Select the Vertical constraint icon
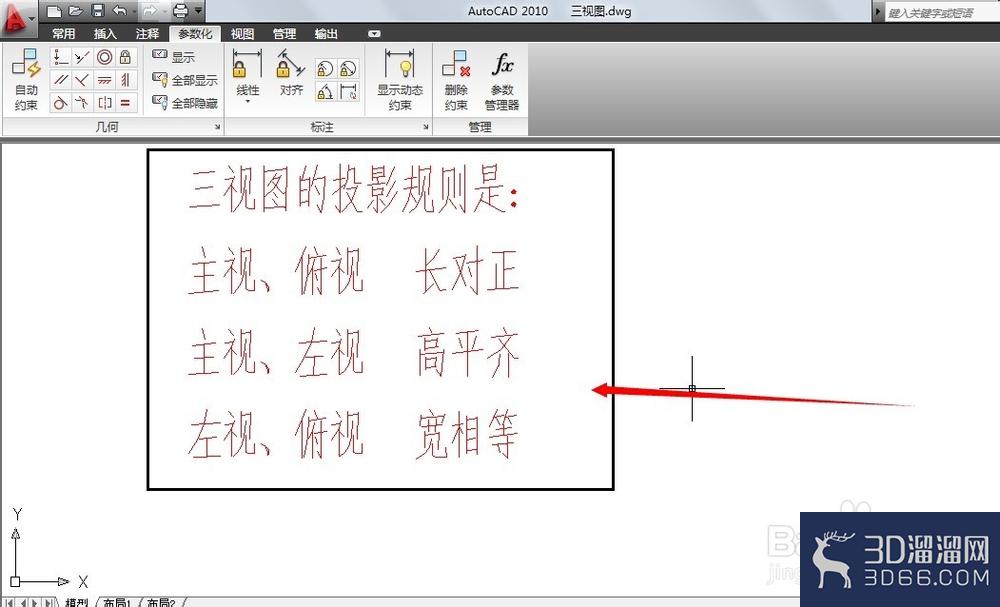The height and width of the screenshot is (607, 1000). [x=126, y=80]
